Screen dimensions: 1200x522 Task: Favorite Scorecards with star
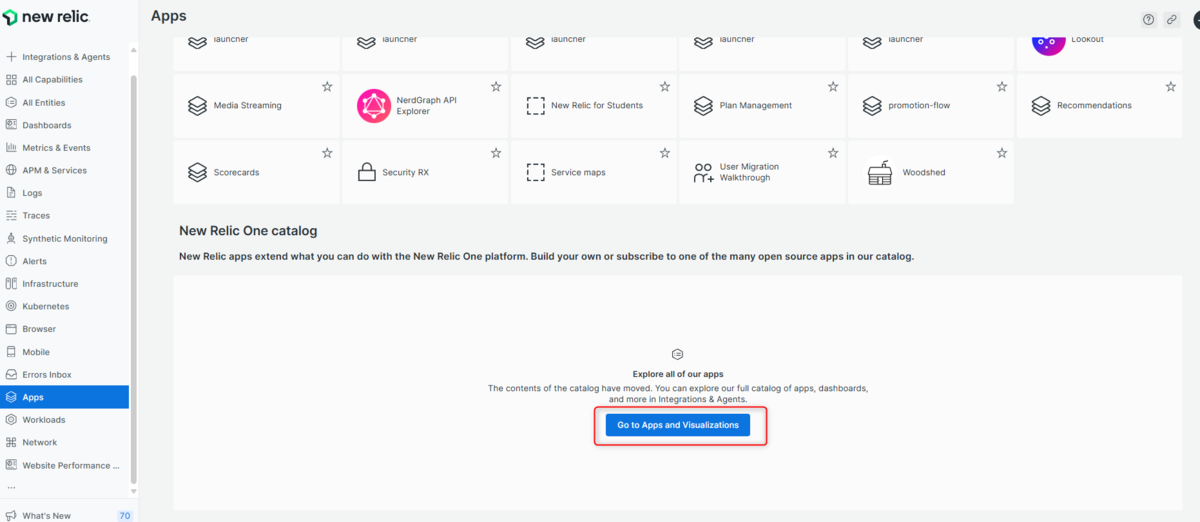click(x=327, y=153)
